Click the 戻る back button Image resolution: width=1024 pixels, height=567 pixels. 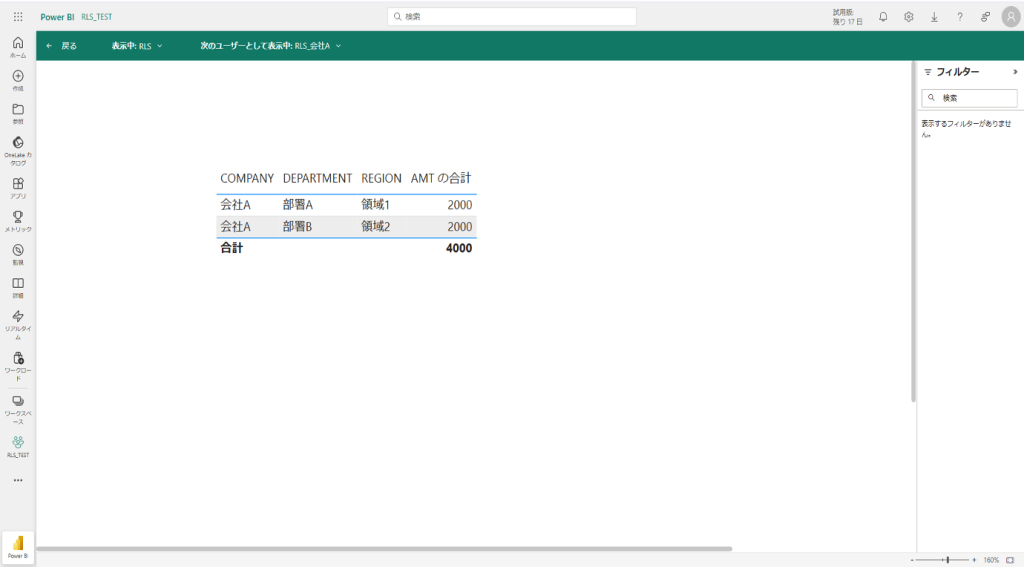61,46
